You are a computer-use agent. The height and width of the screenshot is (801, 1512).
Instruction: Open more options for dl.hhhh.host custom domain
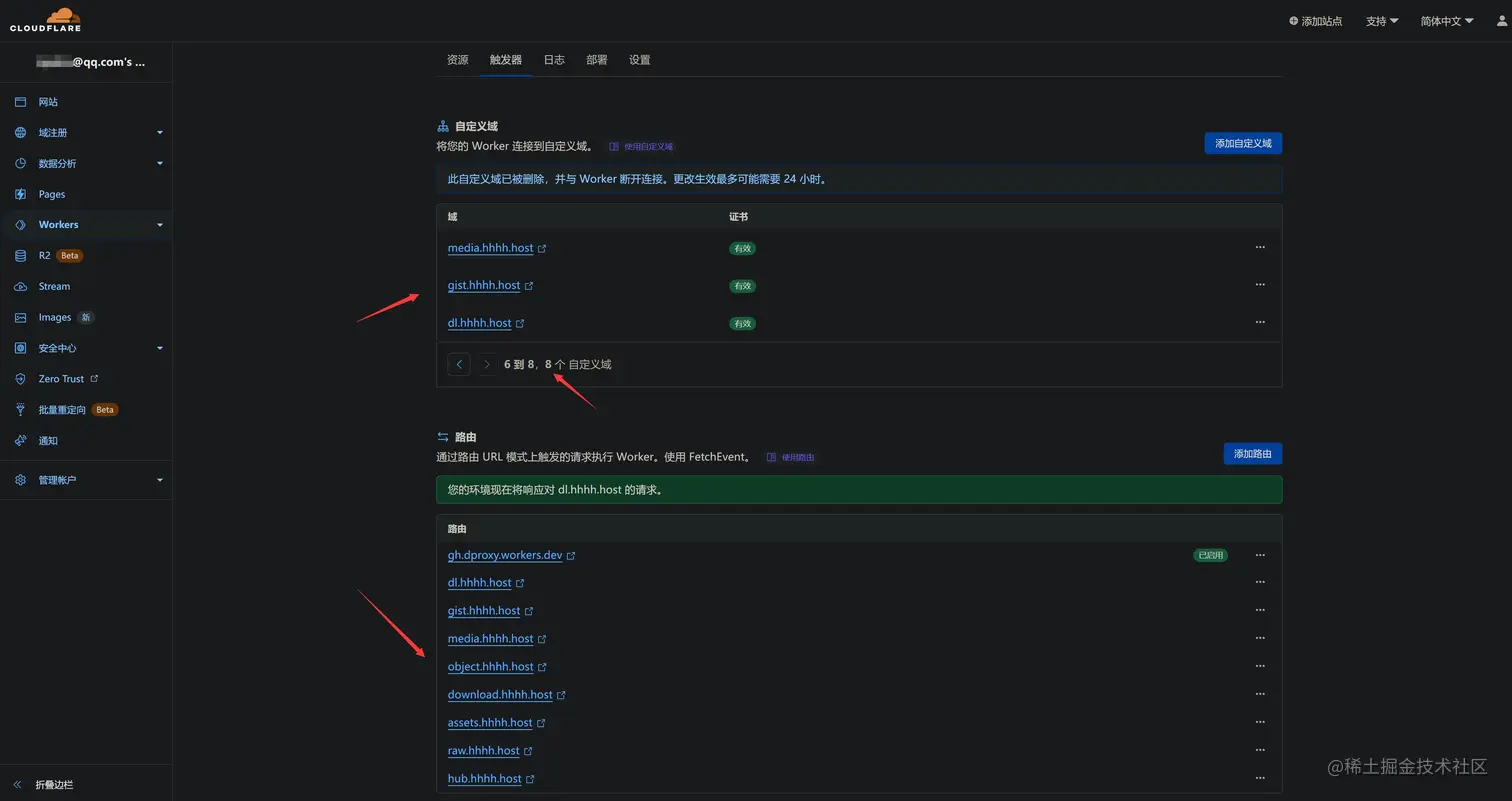coord(1260,322)
